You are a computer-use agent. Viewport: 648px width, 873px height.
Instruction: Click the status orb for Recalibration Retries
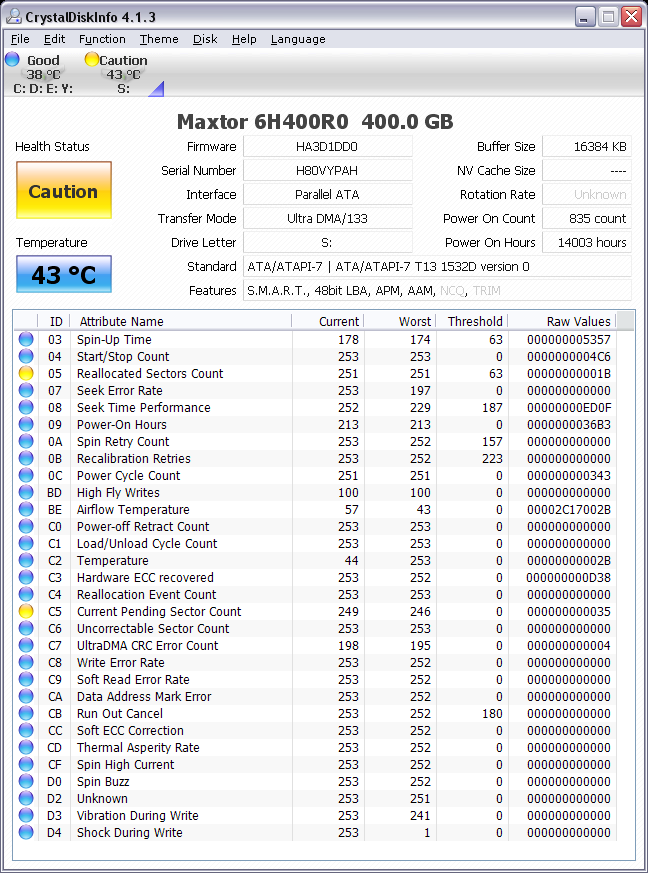(26, 458)
